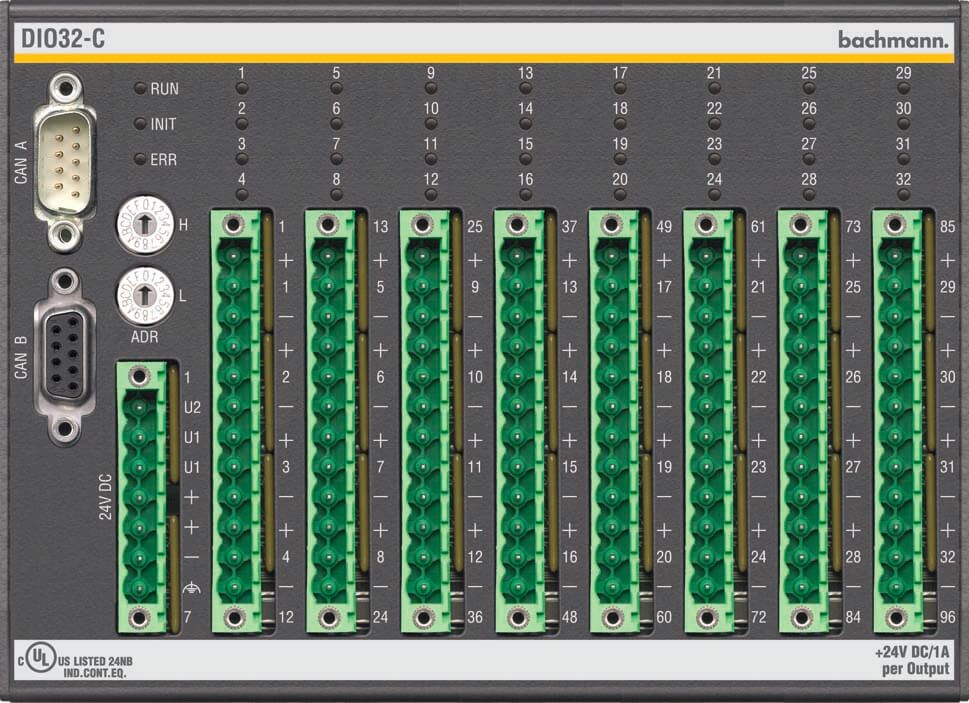Select terminal block with pins 25 to 36
969x703 pixels.
[x=425, y=421]
